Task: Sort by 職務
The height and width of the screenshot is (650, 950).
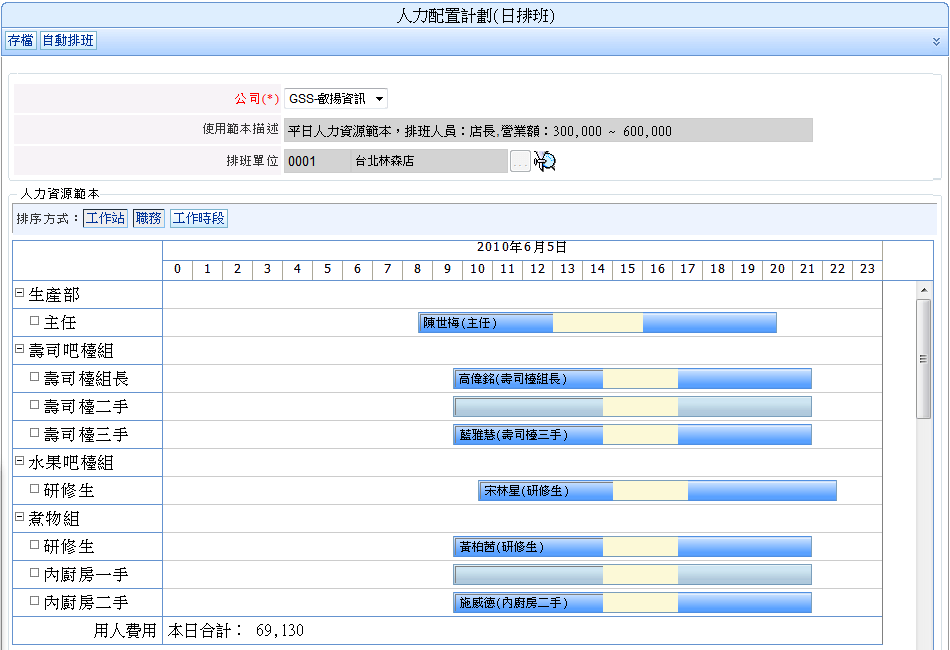Action: pos(147,218)
